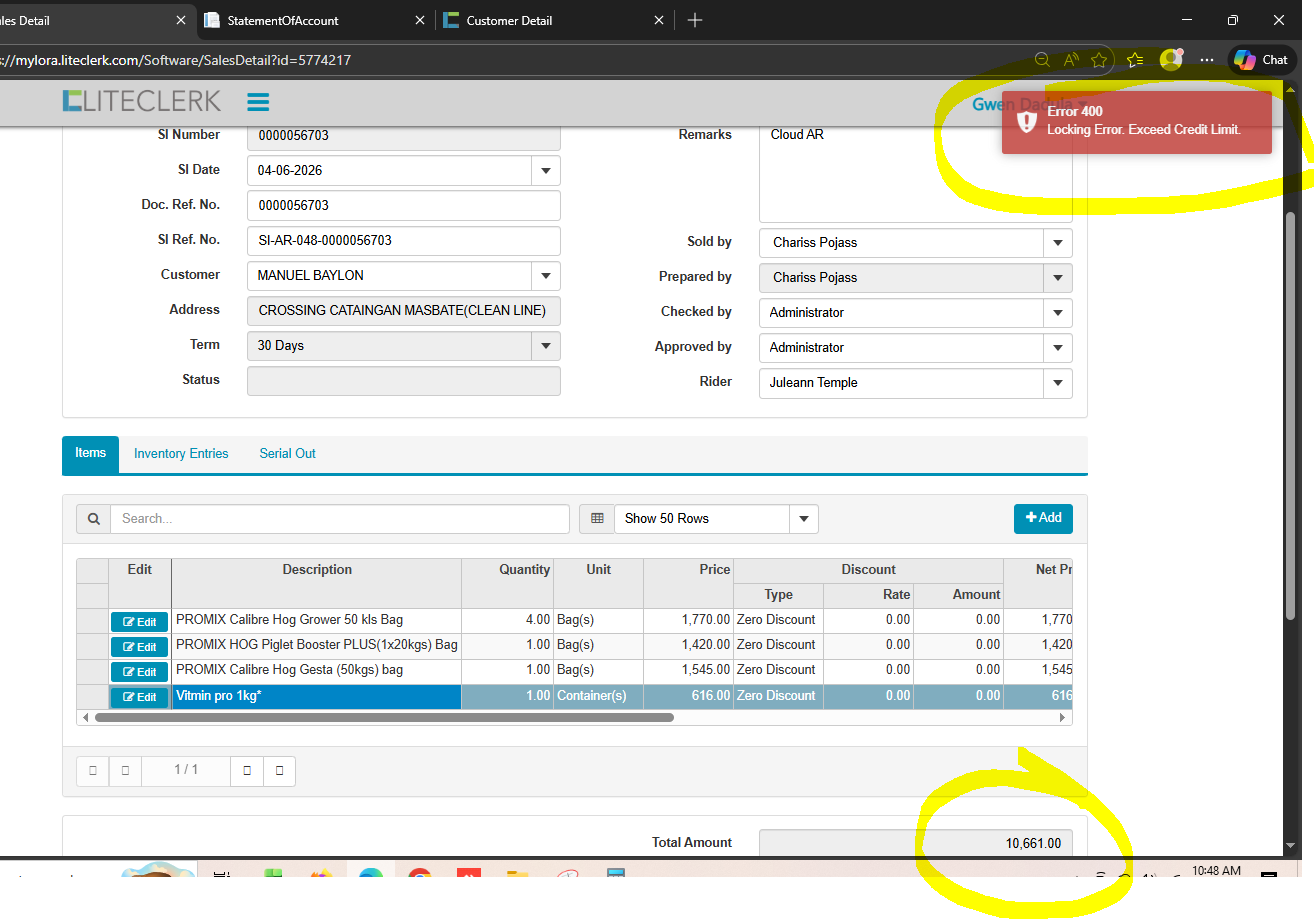
Task: Switch to the Inventory Entries tab
Action: pos(181,454)
